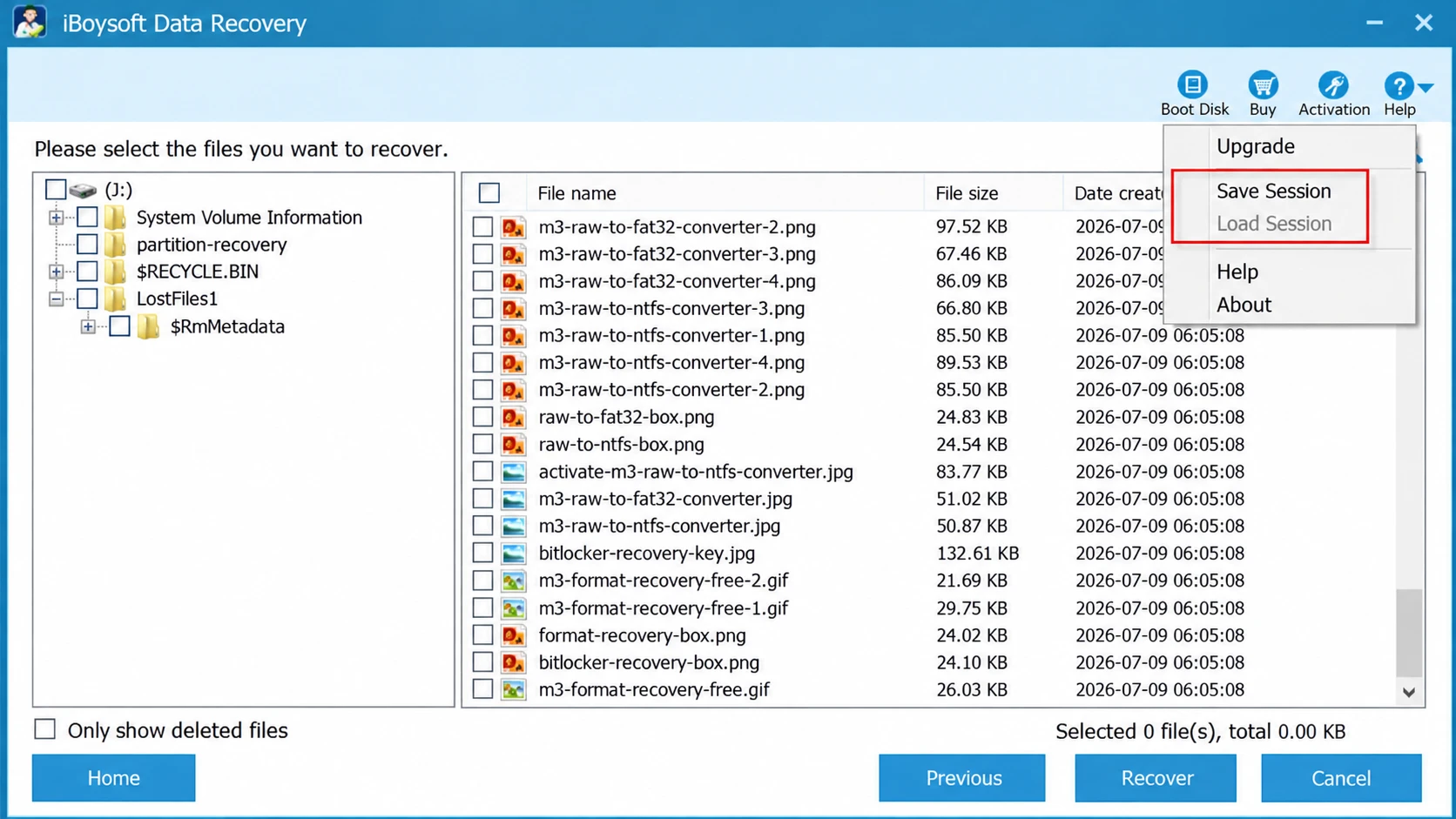Click the LostFiles1 folder icon
Viewport: 1456px width, 819px height.
point(115,299)
